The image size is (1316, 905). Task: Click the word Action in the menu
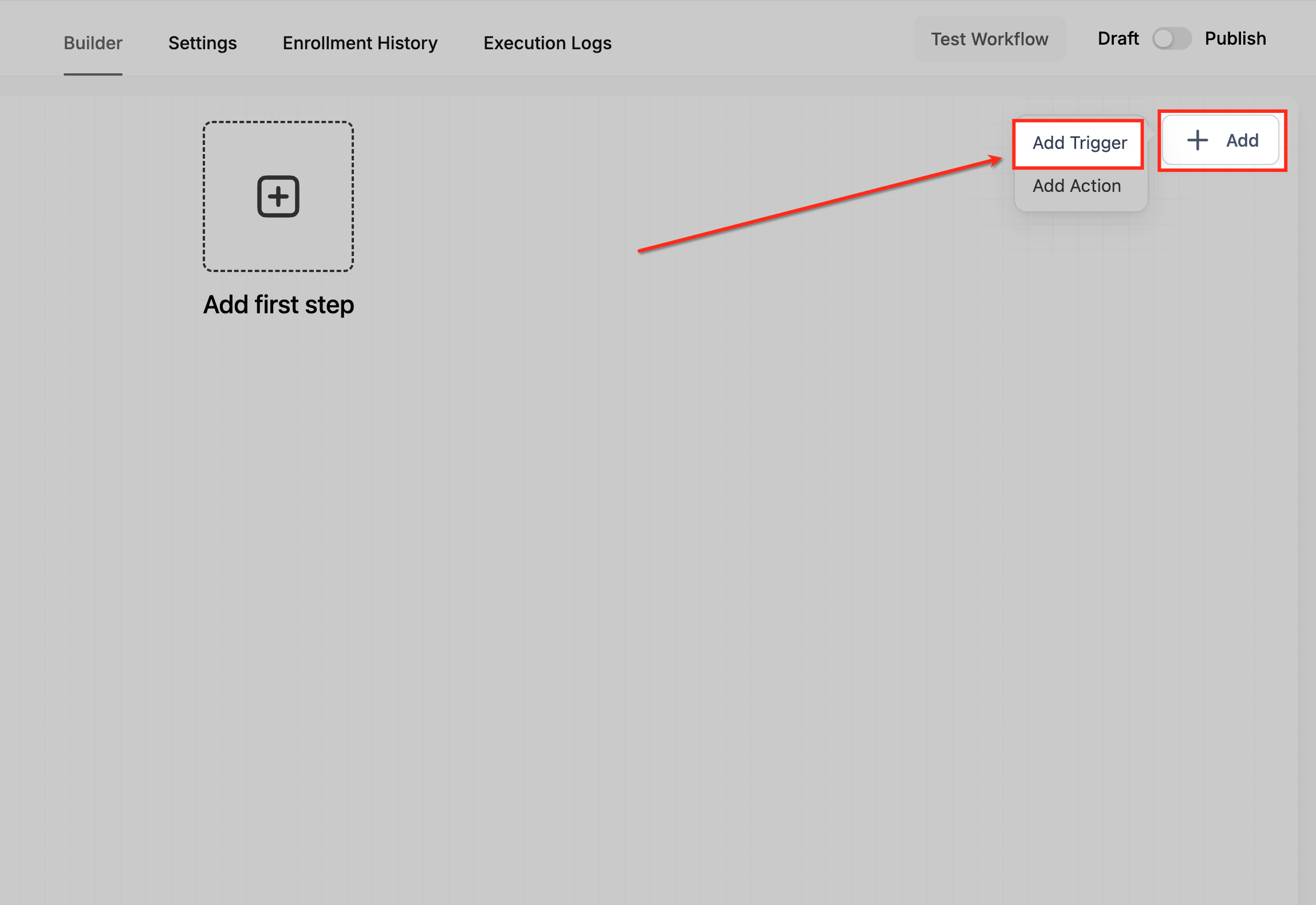click(1096, 186)
